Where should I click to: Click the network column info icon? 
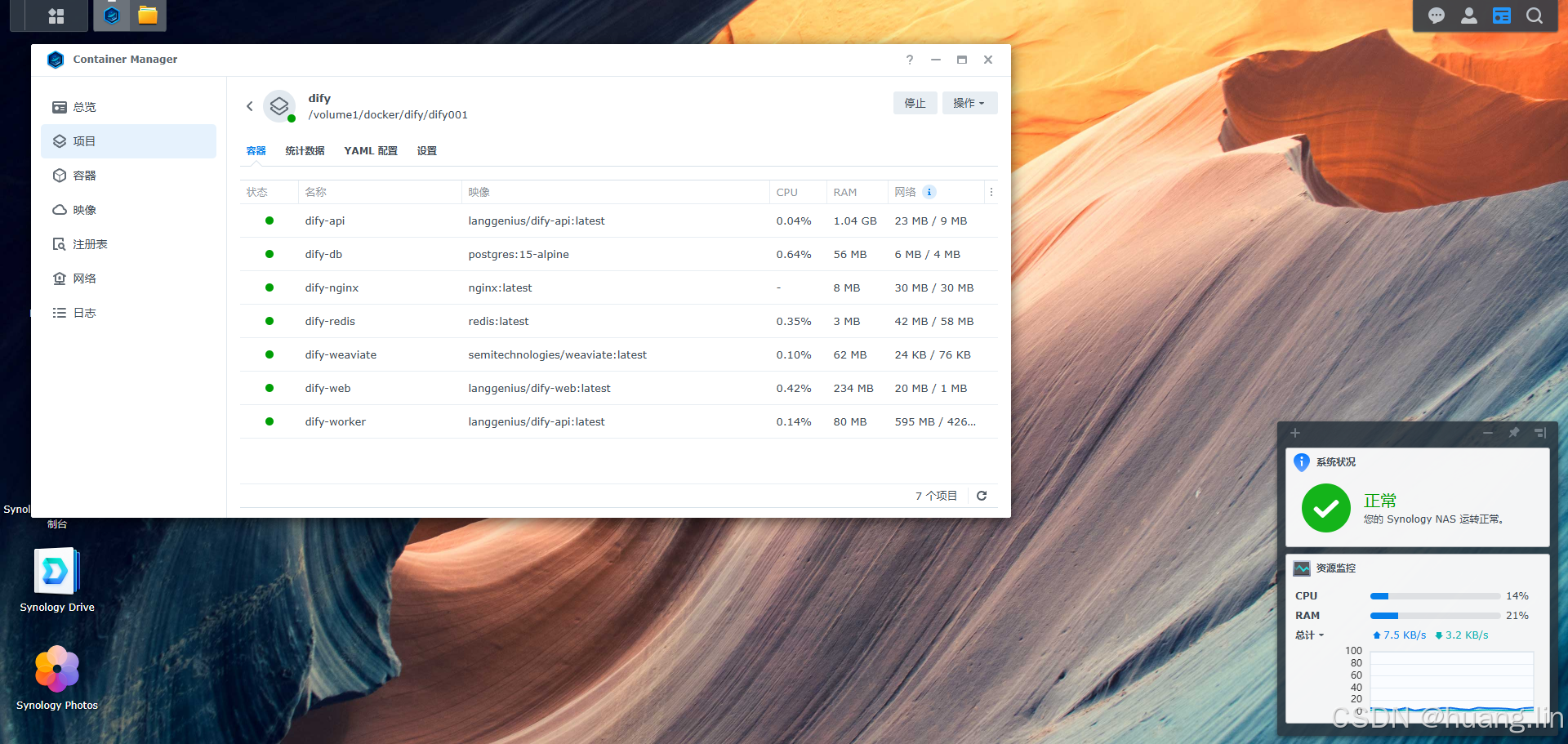coord(929,192)
